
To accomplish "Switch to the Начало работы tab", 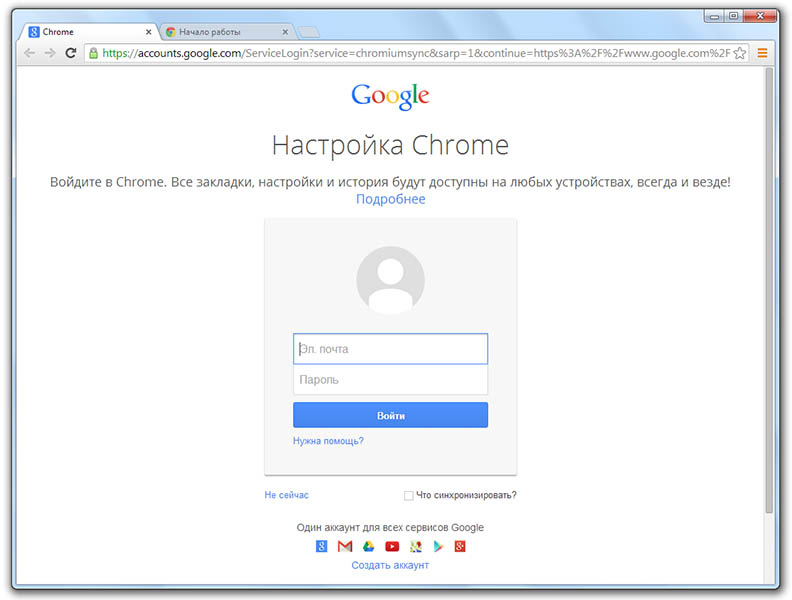I will [227, 32].
